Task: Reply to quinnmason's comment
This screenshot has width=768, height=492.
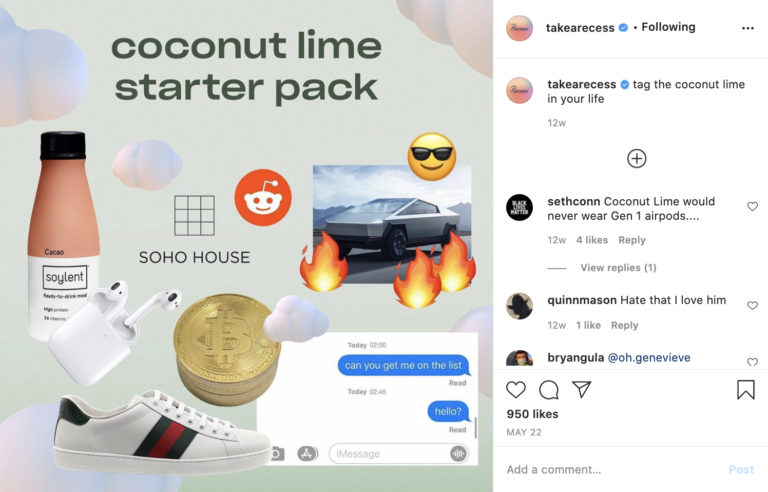Action: [624, 325]
